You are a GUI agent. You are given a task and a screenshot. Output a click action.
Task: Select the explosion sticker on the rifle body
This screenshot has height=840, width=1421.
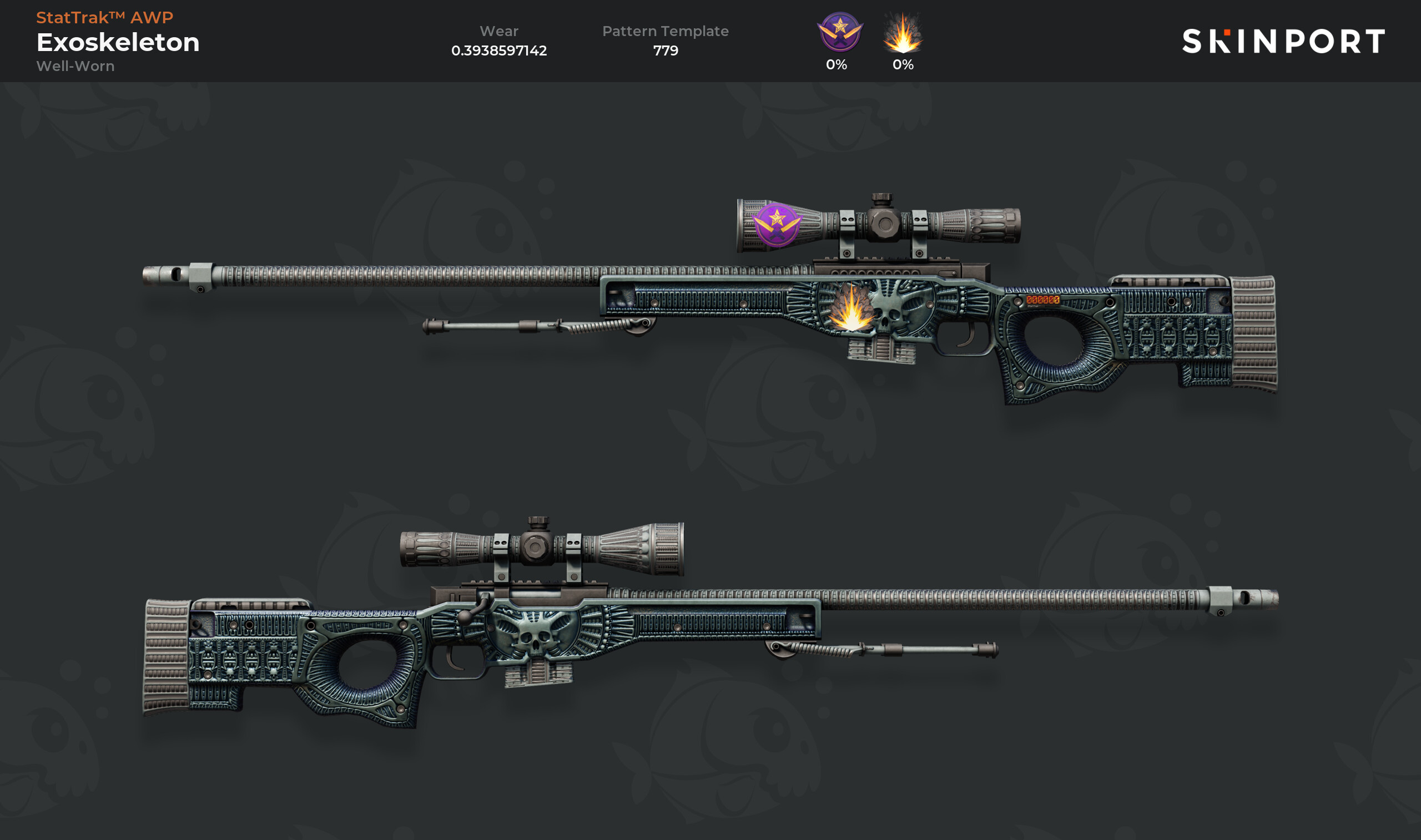coord(852,307)
